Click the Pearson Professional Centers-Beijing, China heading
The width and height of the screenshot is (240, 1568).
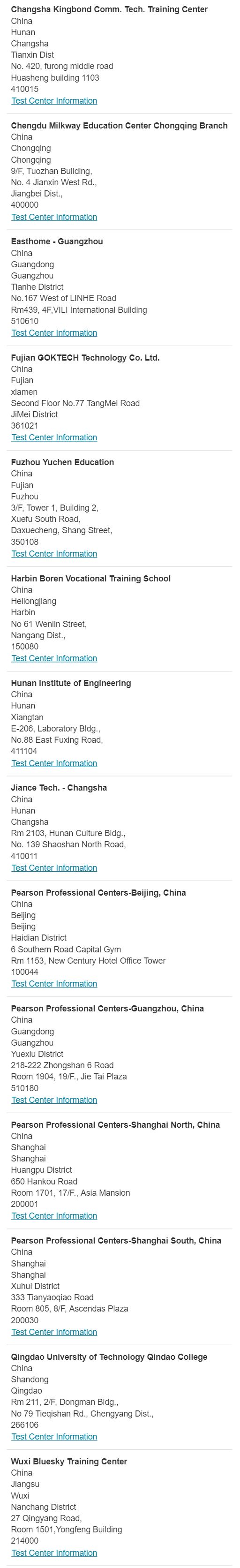[99, 893]
